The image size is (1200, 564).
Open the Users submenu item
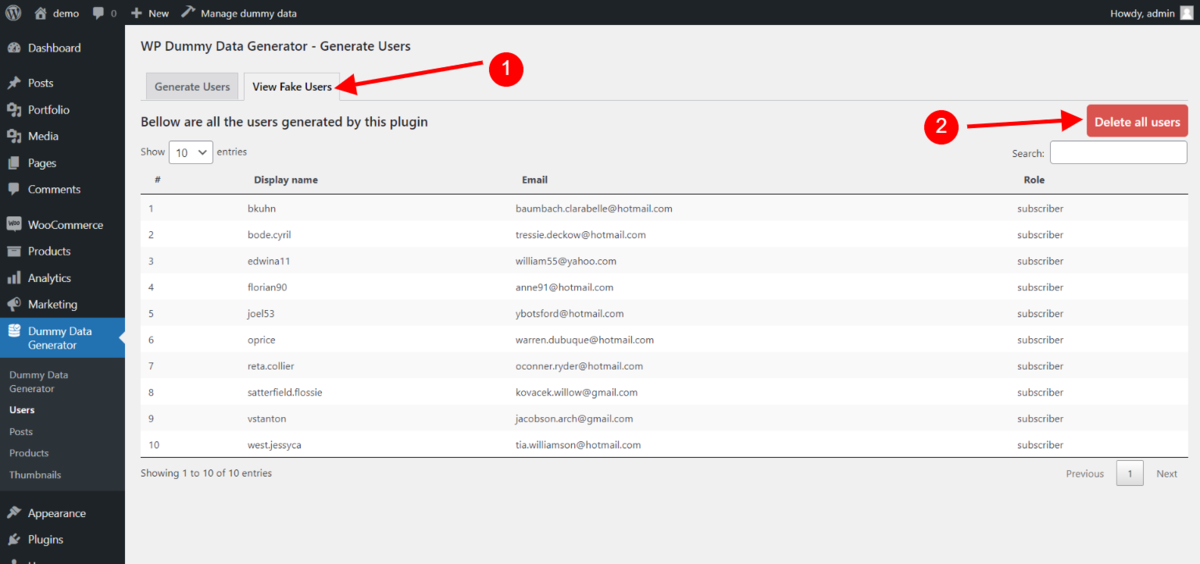point(22,410)
